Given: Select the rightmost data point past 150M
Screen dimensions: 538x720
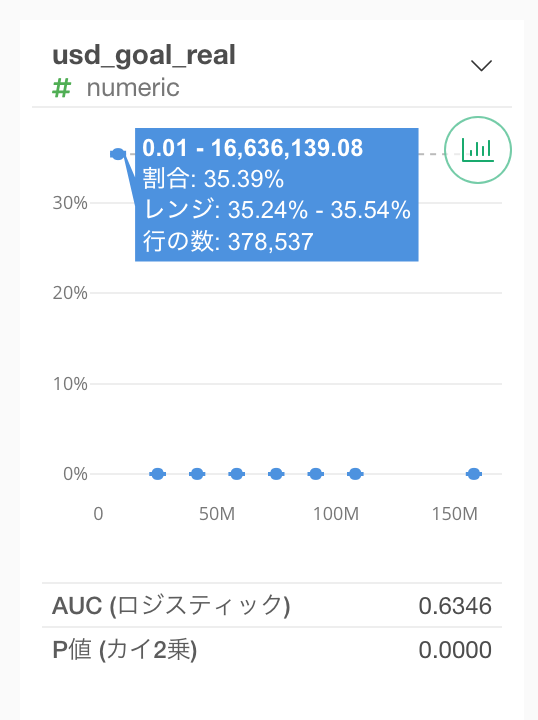Looking at the screenshot, I should (x=473, y=473).
